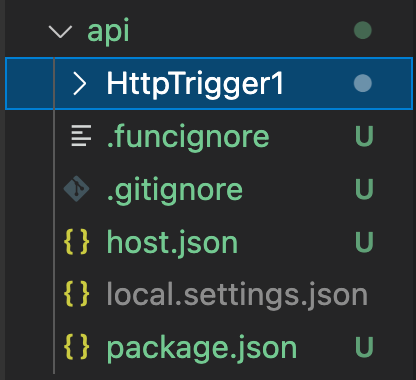416x380 pixels.
Task: Click the U badge next to .funcignore
Action: 364,136
